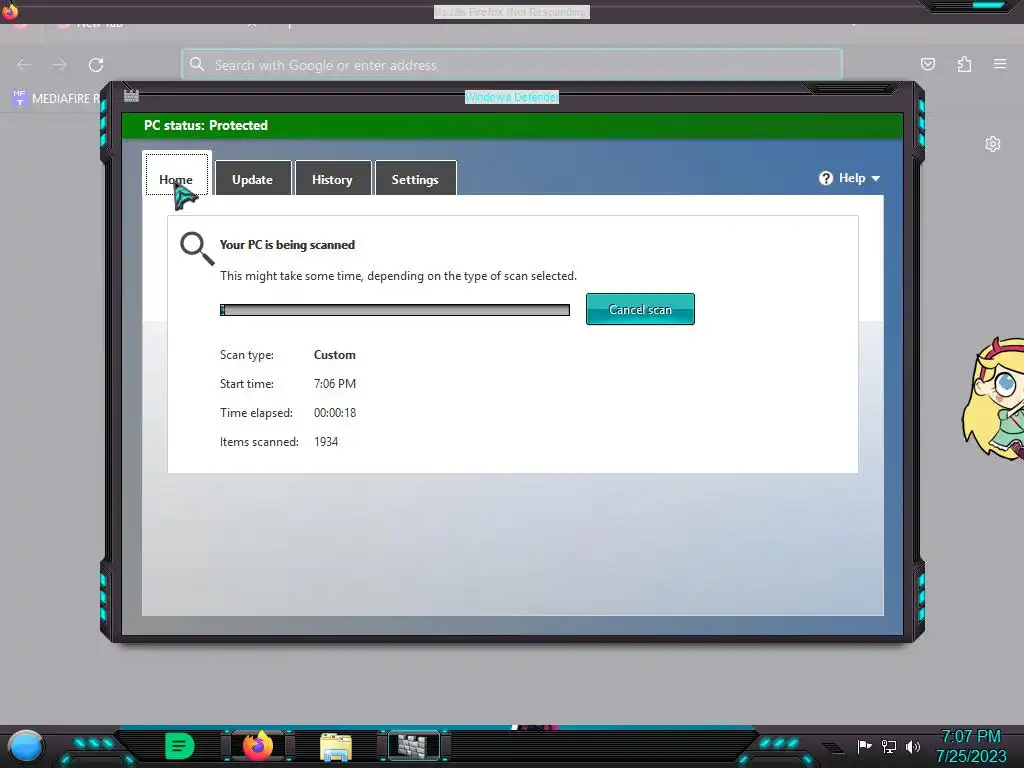This screenshot has width=1024, height=768.
Task: Click the time elapsed value 00:00:18
Action: [334, 413]
